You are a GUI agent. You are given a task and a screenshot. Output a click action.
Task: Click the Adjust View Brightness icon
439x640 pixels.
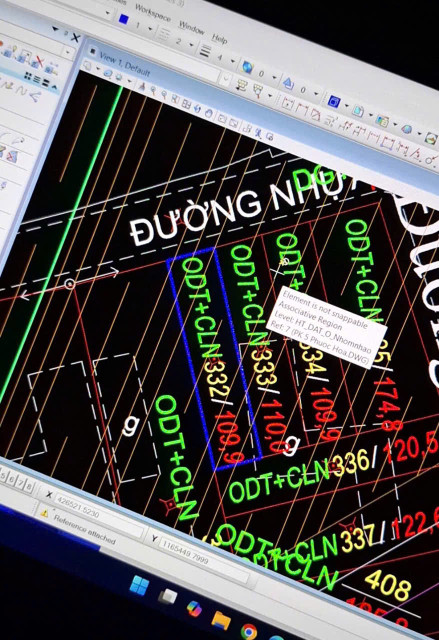click(118, 77)
